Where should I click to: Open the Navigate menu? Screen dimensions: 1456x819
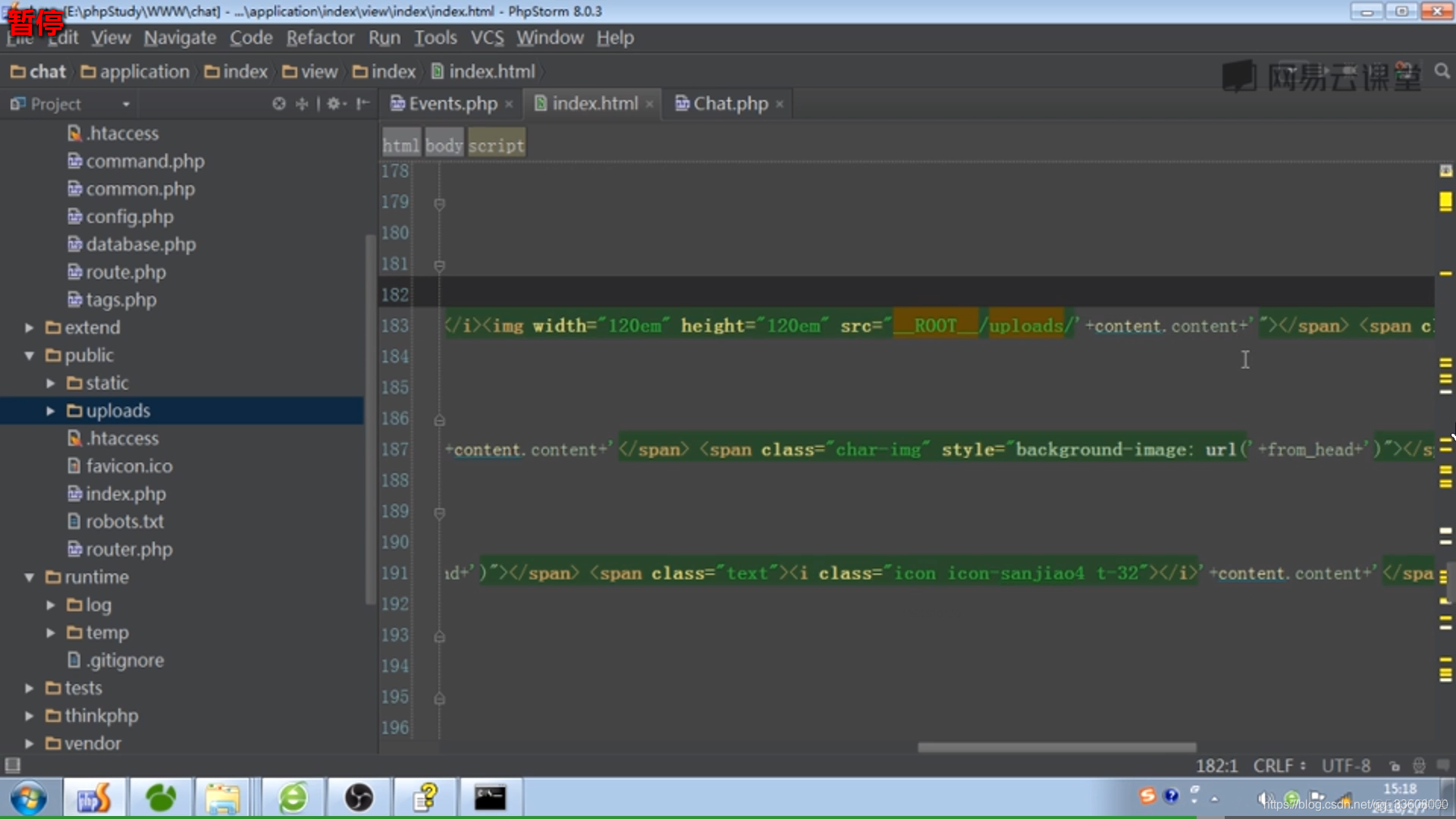coord(180,38)
